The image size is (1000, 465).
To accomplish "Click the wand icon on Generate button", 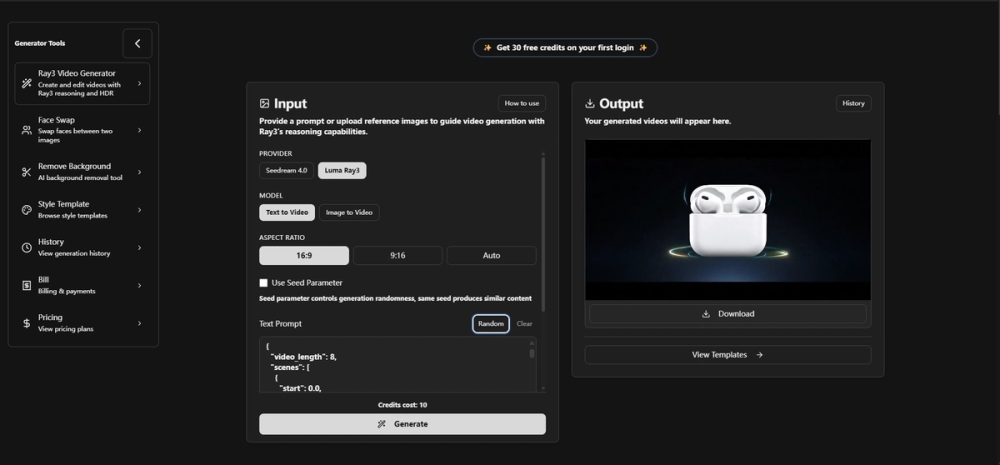I will tap(381, 424).
